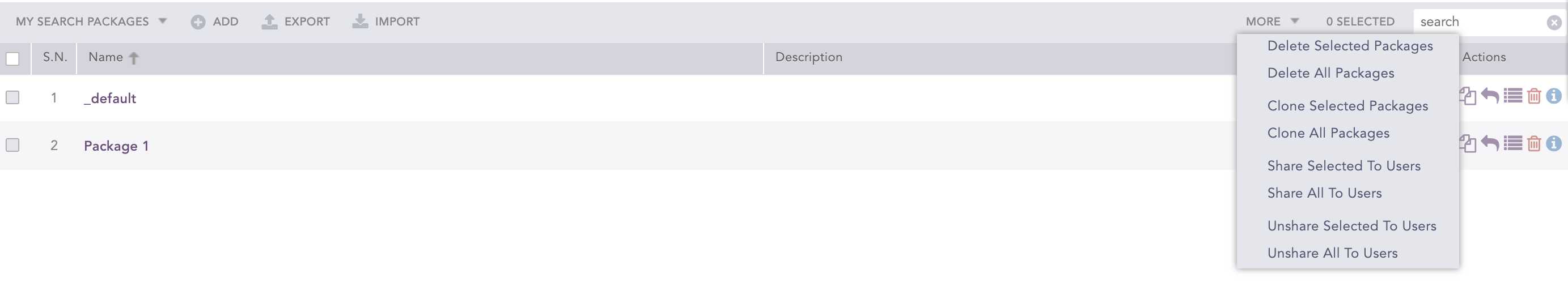Viewport: 1568px width, 282px height.
Task: Open the info icon for Package 1
Action: tap(1553, 143)
